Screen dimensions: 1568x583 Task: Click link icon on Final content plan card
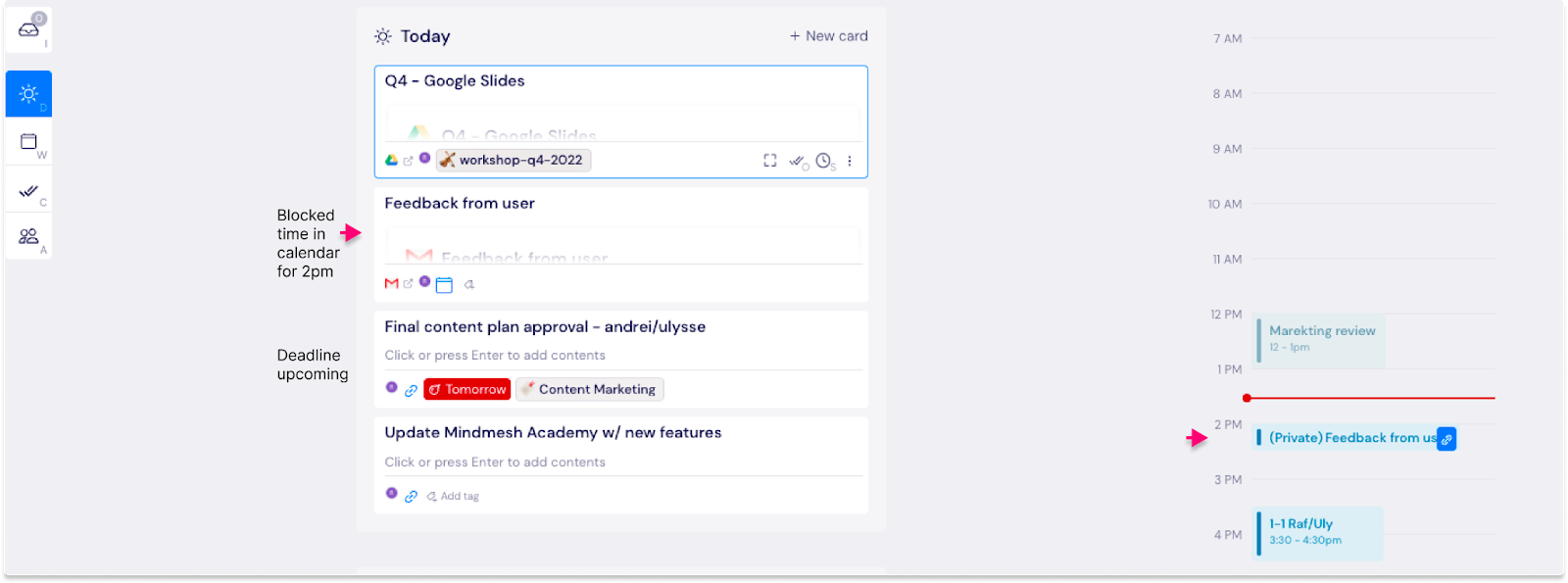click(412, 390)
